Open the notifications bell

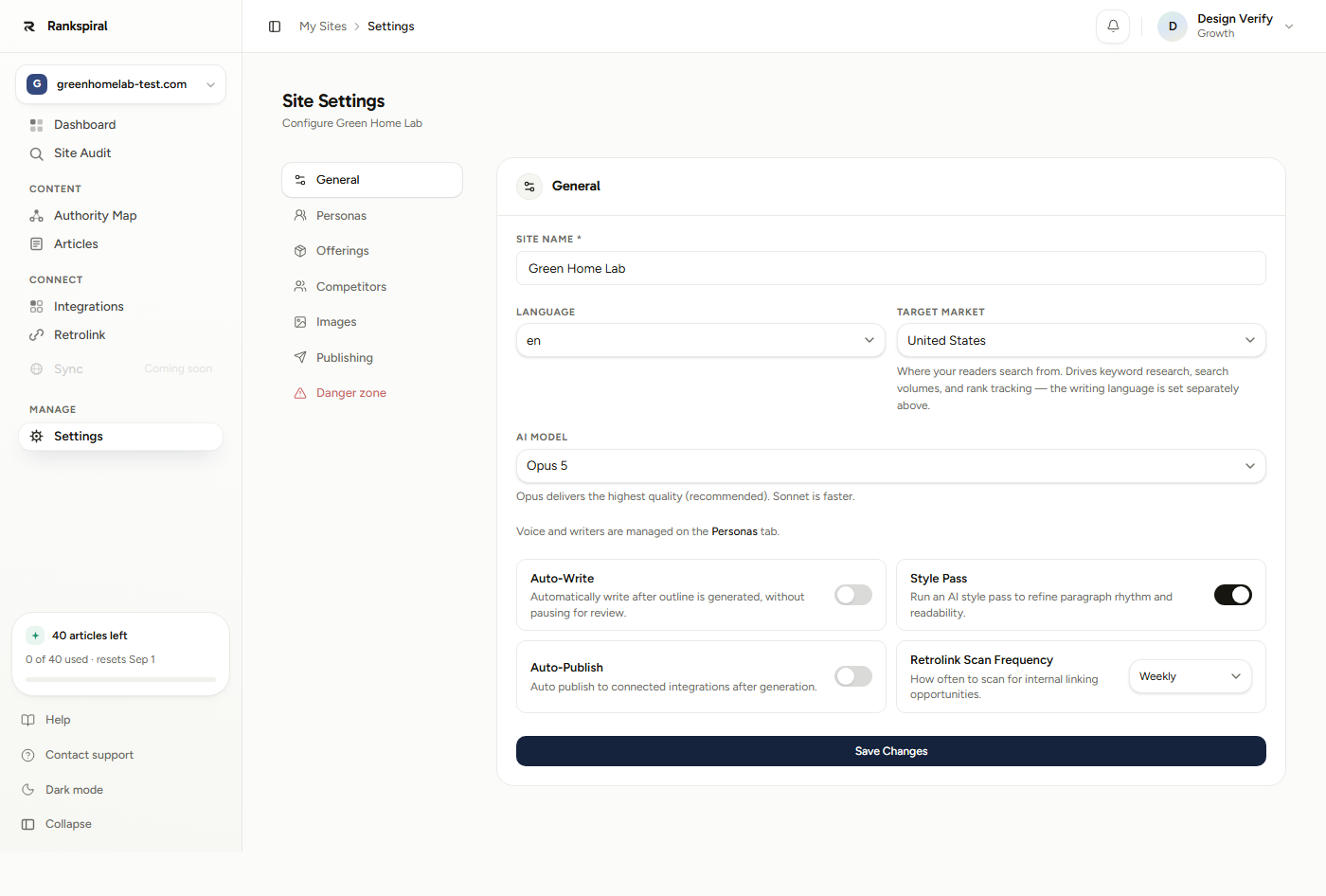1113,27
